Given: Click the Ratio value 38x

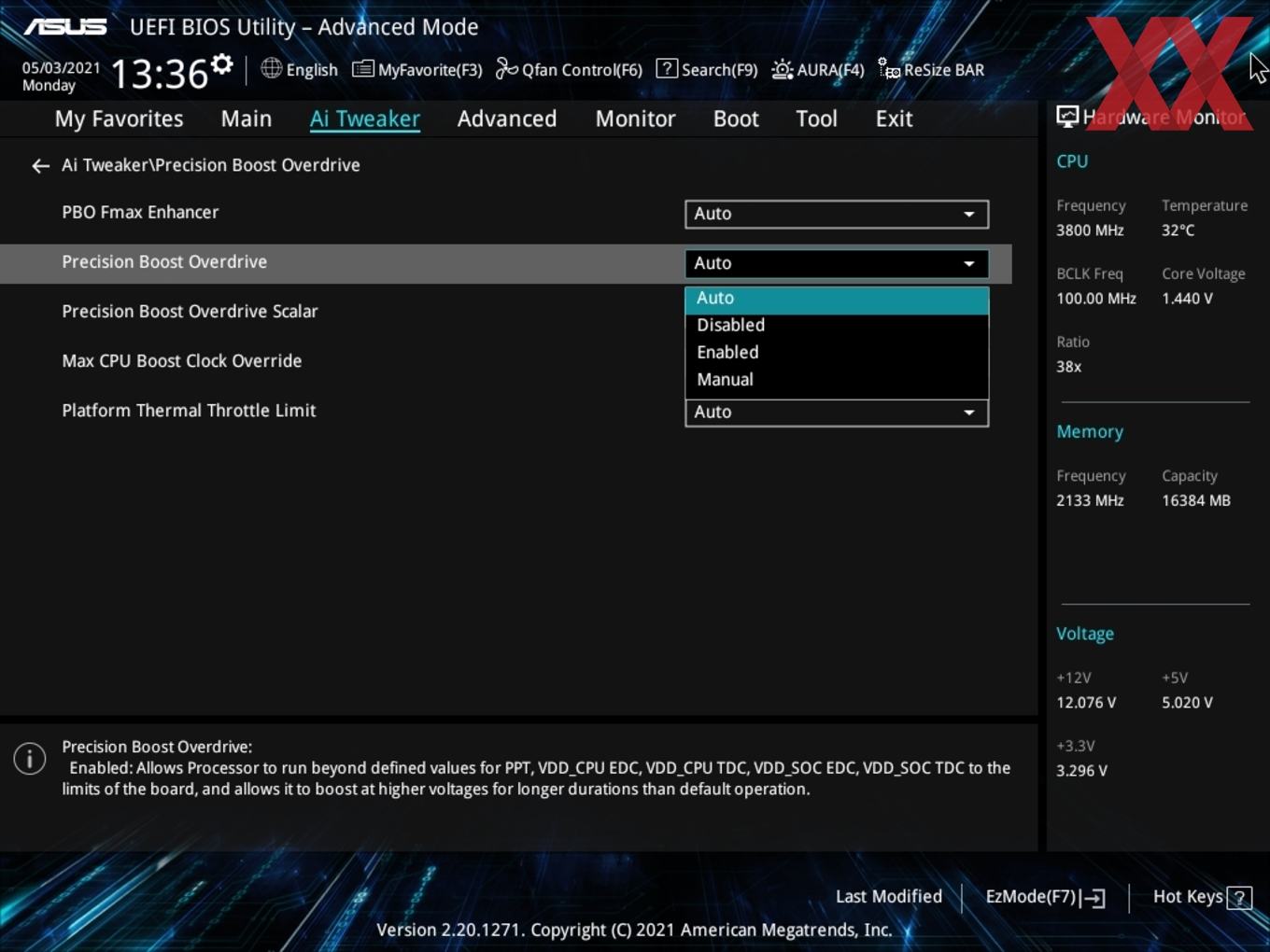Looking at the screenshot, I should pyautogui.click(x=1068, y=367).
